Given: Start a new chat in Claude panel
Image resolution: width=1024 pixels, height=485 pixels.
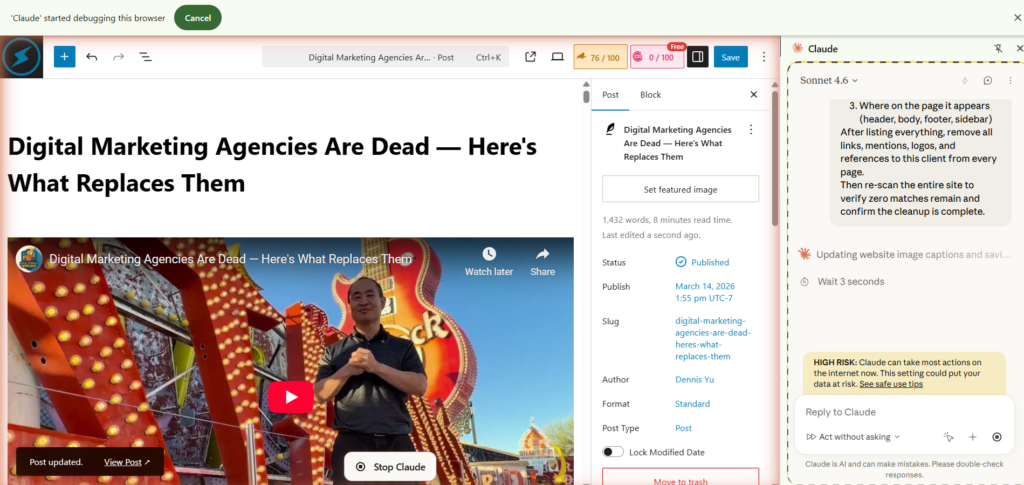Looking at the screenshot, I should tap(987, 80).
